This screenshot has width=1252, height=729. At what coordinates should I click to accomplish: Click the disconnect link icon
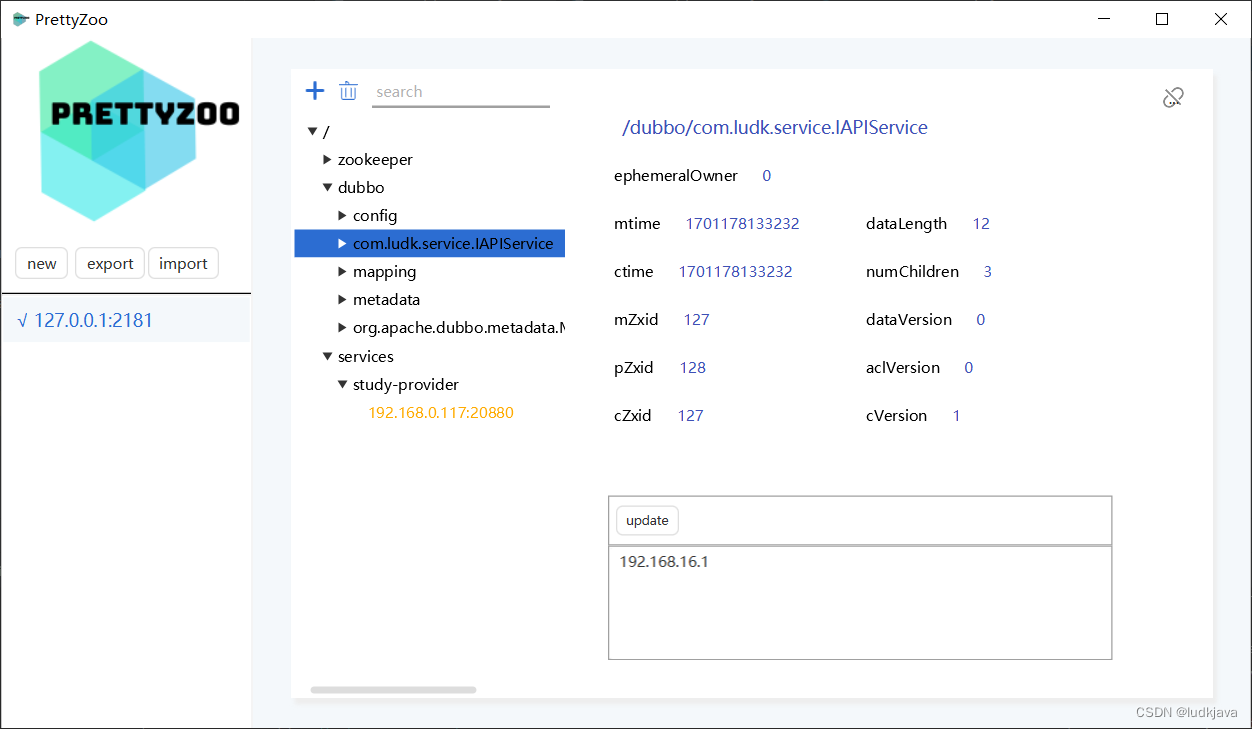click(1173, 97)
